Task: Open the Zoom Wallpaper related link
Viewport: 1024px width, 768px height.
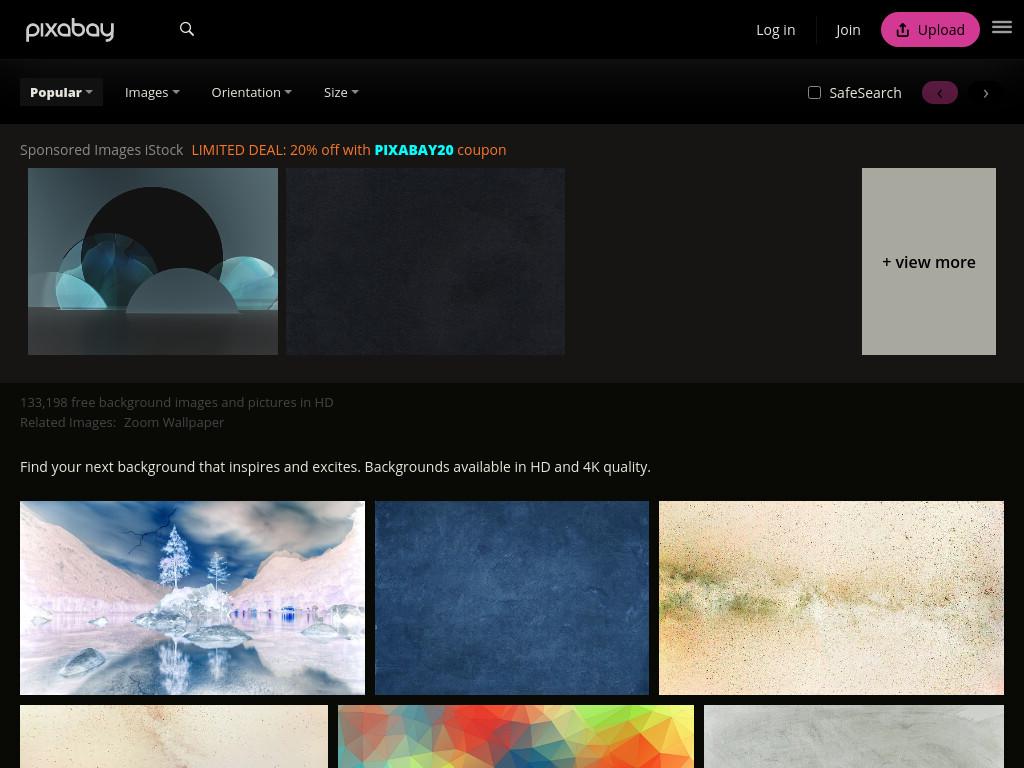Action: (x=174, y=423)
